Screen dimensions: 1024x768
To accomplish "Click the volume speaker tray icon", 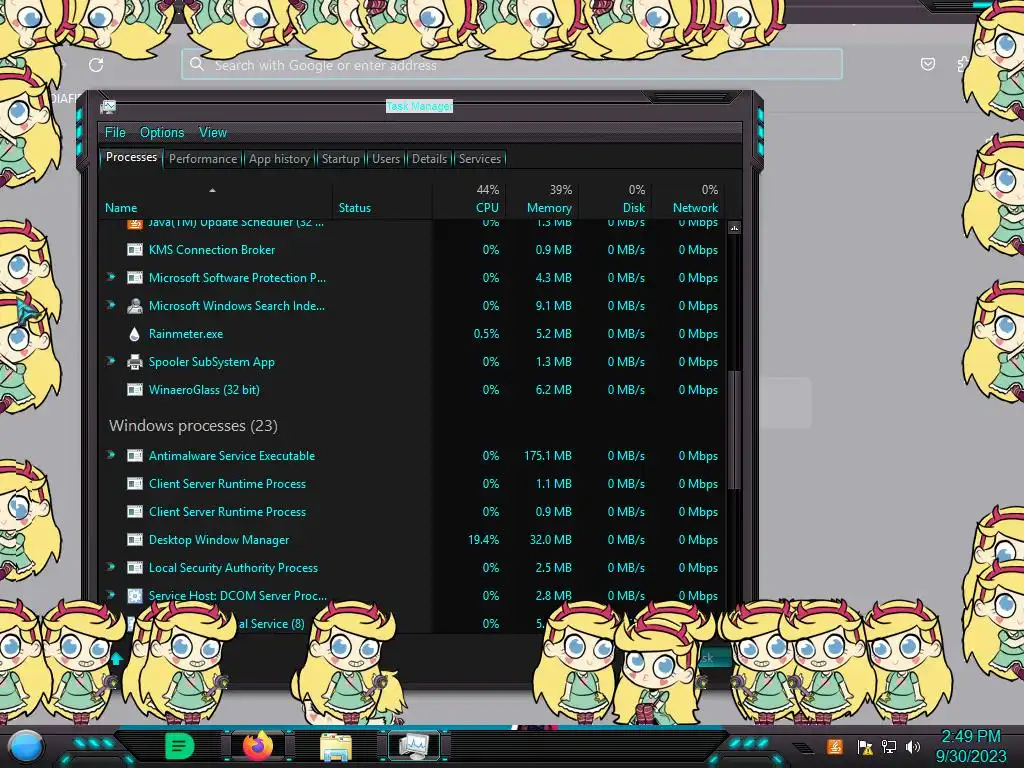I will coord(913,747).
